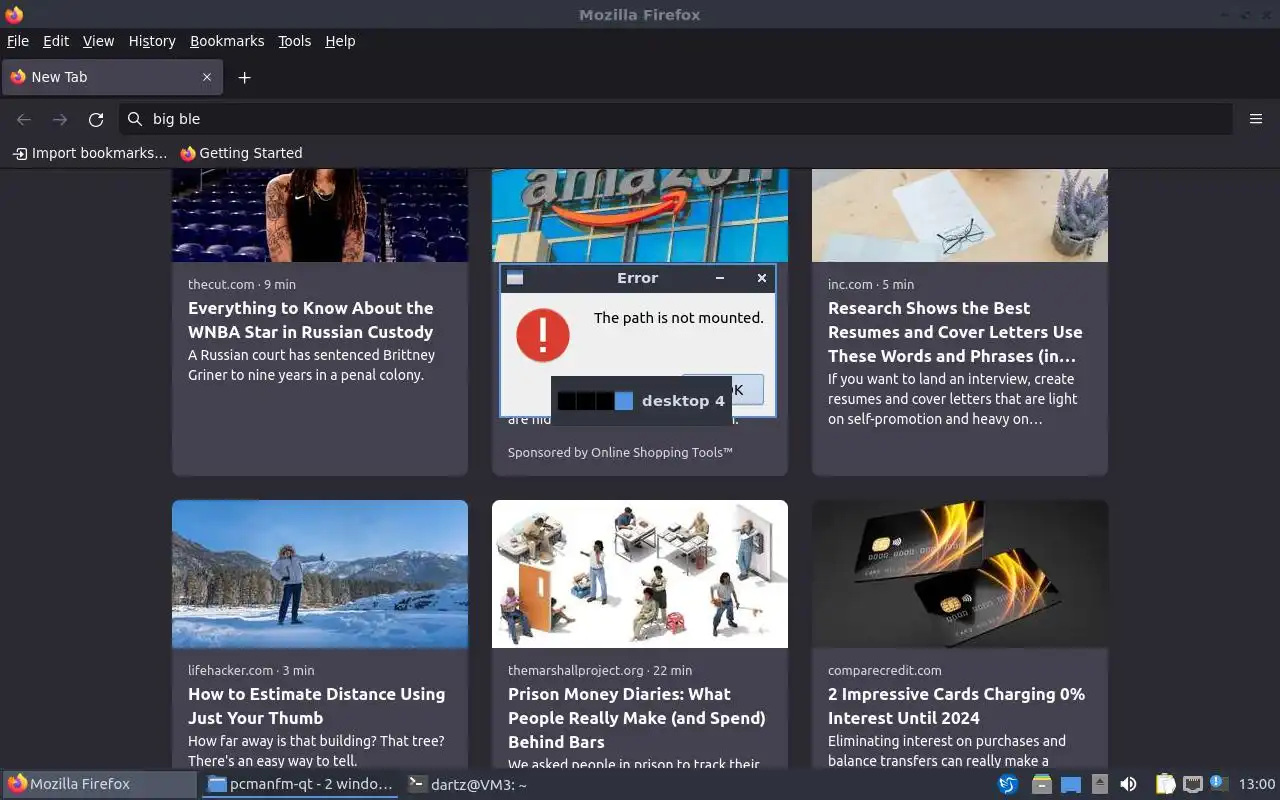This screenshot has height=800, width=1280.
Task: Click the search magnifier icon in address bar
Action: click(135, 119)
